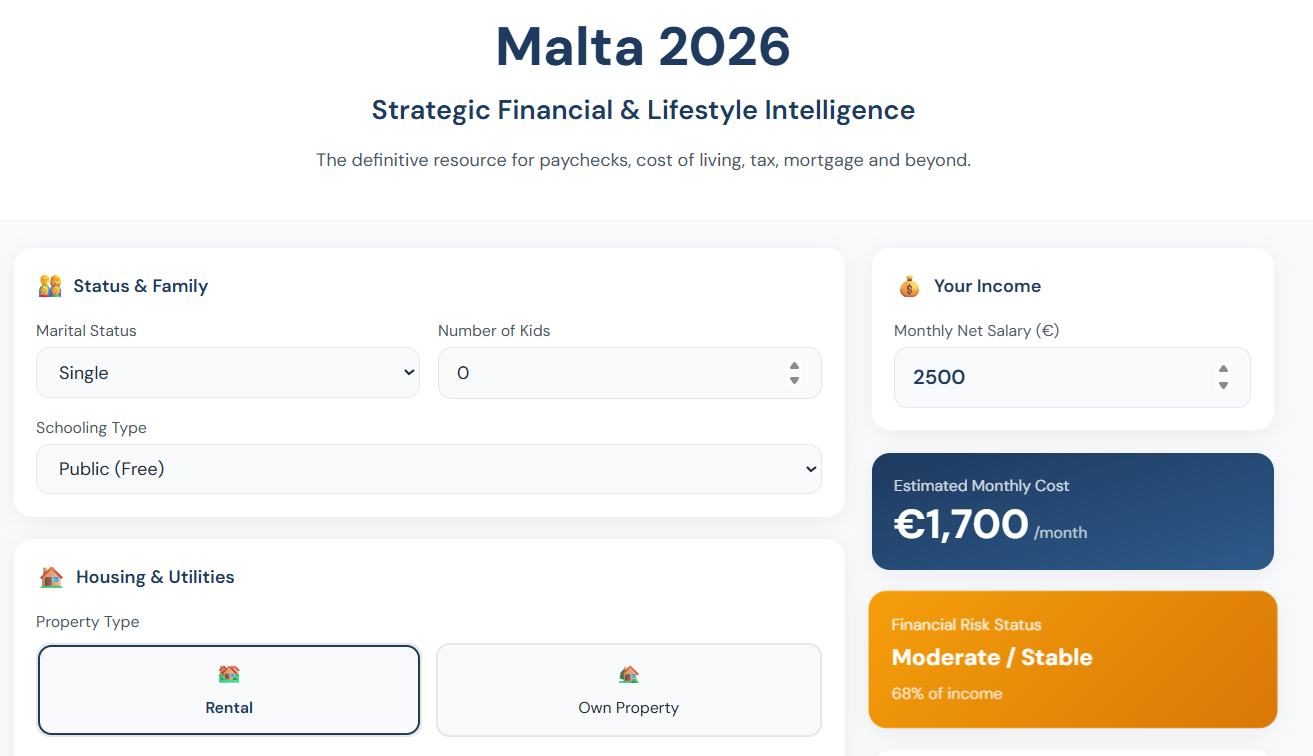Click the house icon next to Housing & Utilities
Screen dimensions: 1313x756
click(x=51, y=576)
